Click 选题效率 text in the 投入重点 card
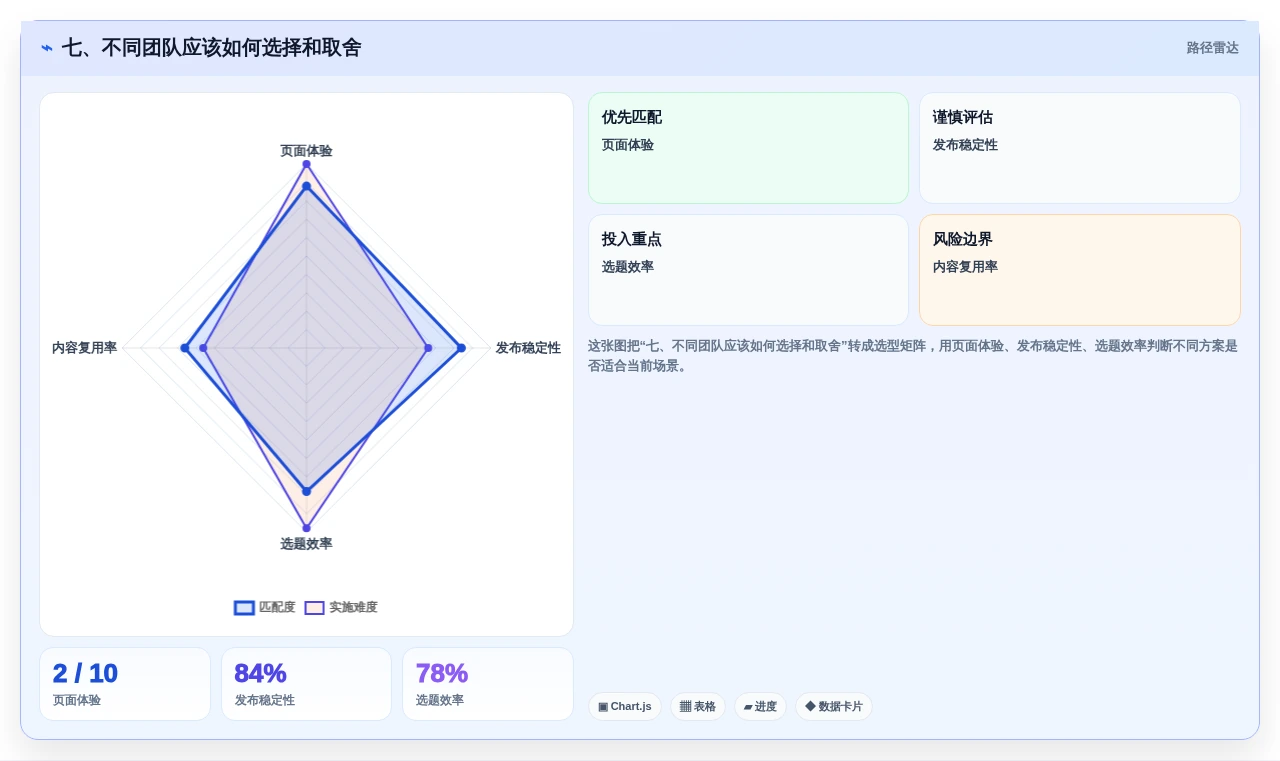 [628, 267]
